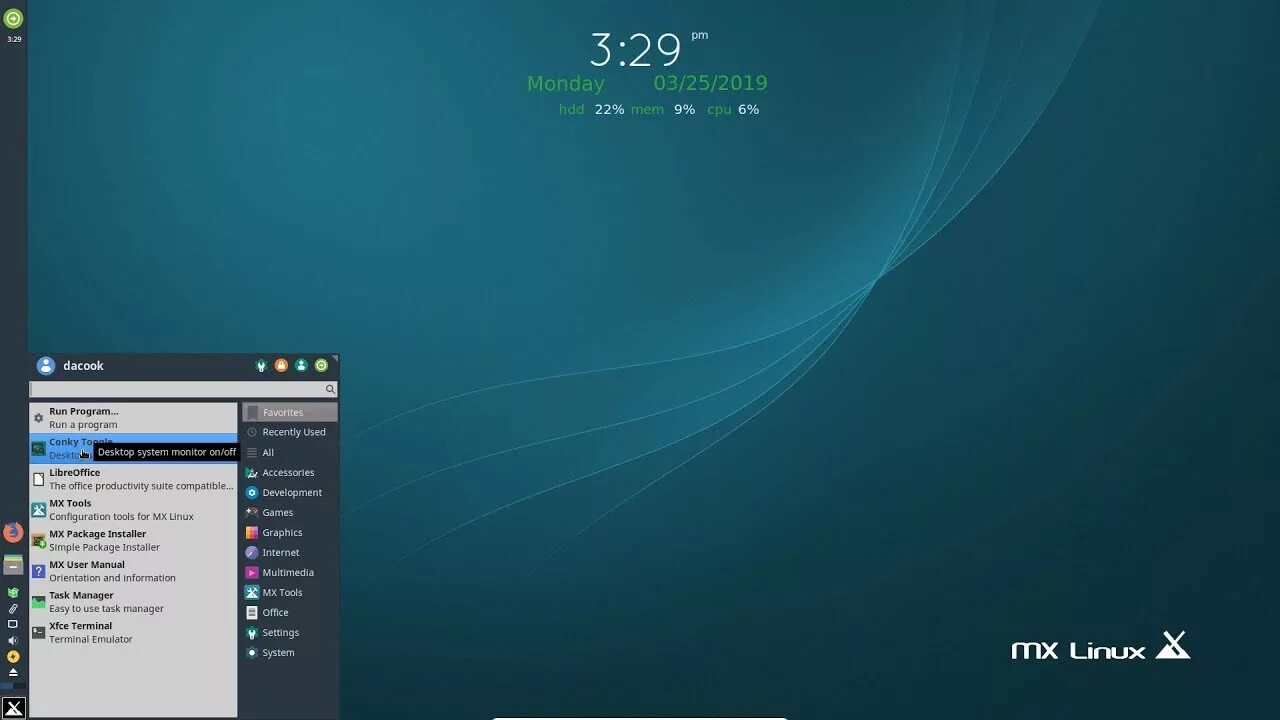Select the Recently Used category

click(290, 432)
